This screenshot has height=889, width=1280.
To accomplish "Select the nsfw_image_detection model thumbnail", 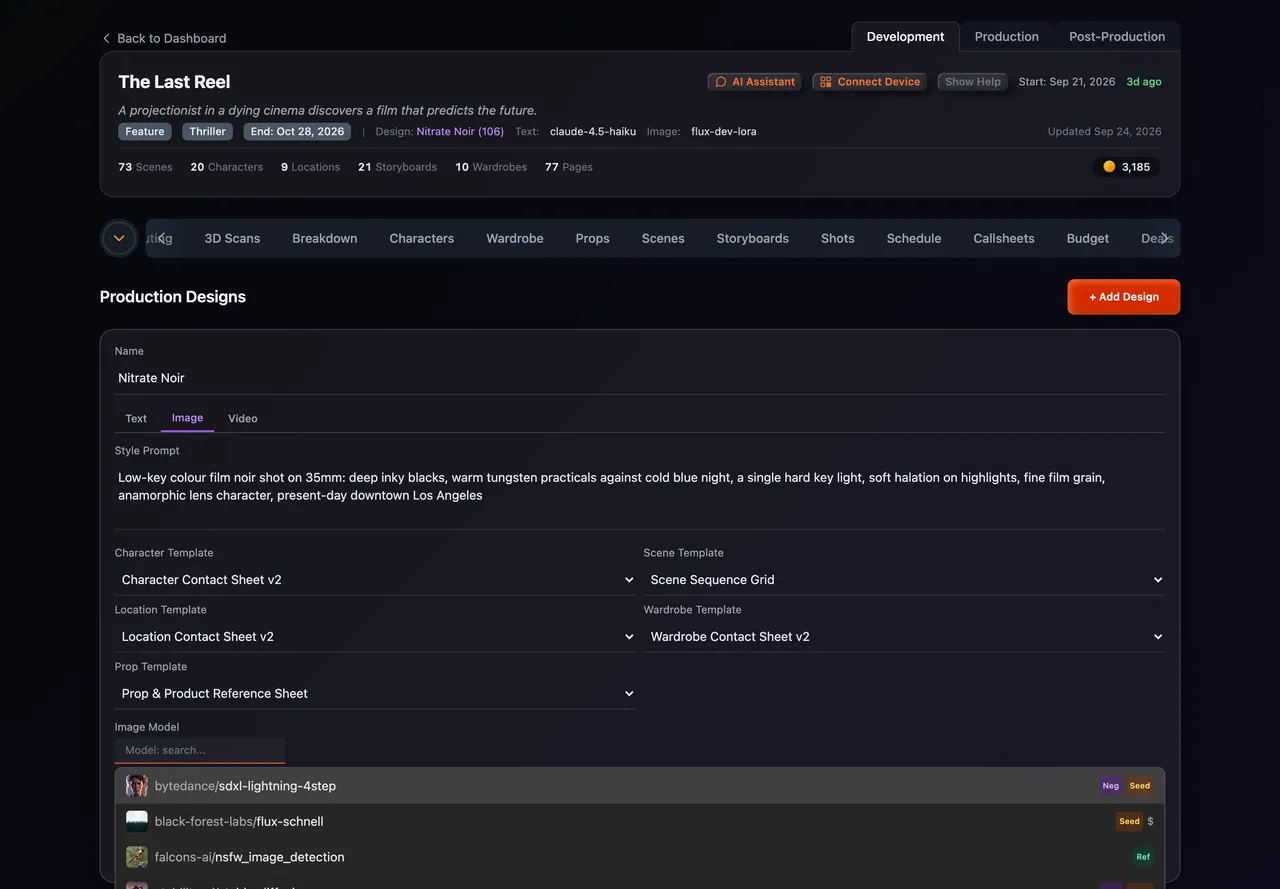I will [137, 857].
